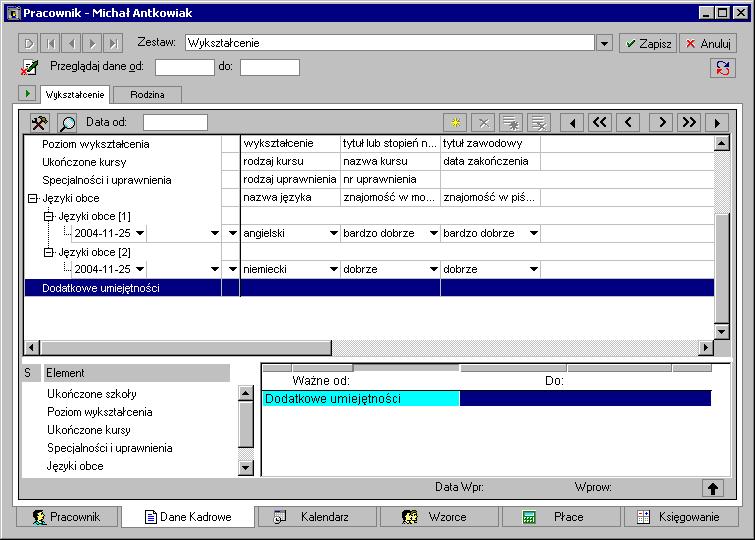Click the edit icon beside Przeglądaj dane od
The width and height of the screenshot is (755, 540).
pos(30,67)
